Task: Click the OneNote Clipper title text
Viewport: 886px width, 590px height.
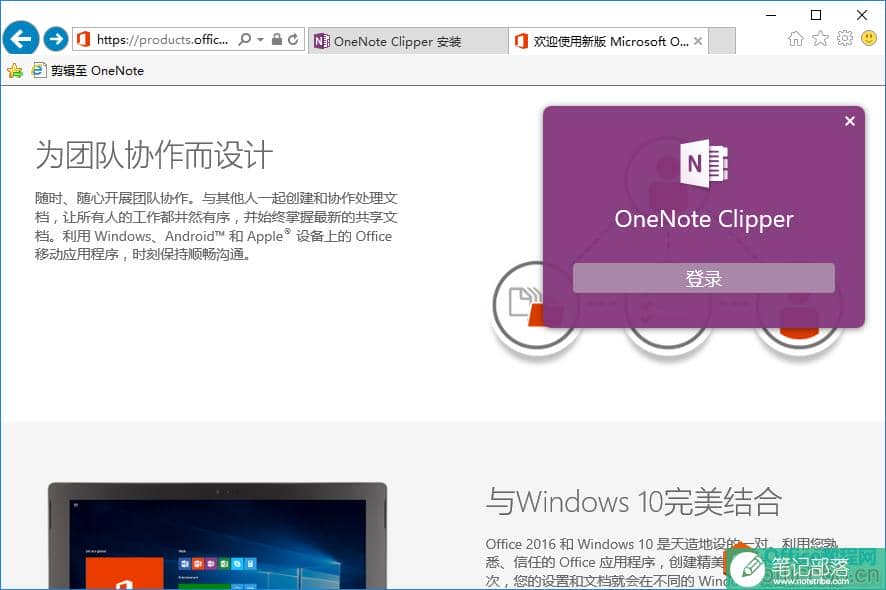Action: (704, 219)
